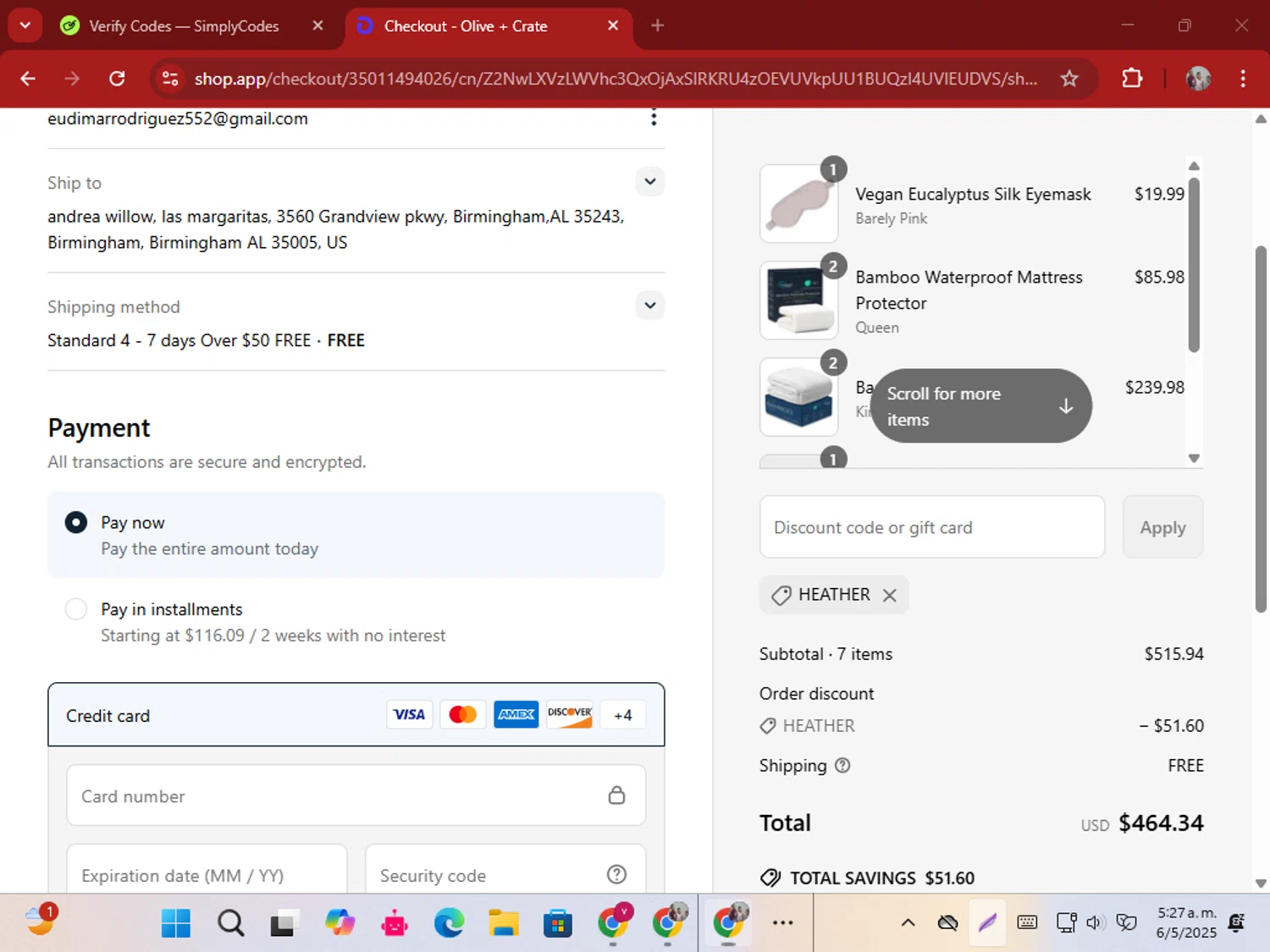Click the Visa card logo
The image size is (1270, 952).
[x=409, y=715]
